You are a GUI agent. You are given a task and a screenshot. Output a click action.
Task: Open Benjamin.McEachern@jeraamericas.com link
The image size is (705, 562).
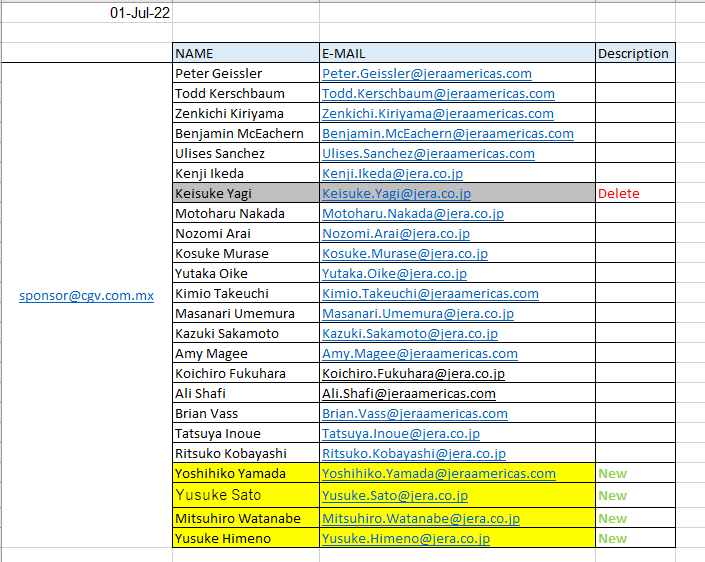coord(448,134)
